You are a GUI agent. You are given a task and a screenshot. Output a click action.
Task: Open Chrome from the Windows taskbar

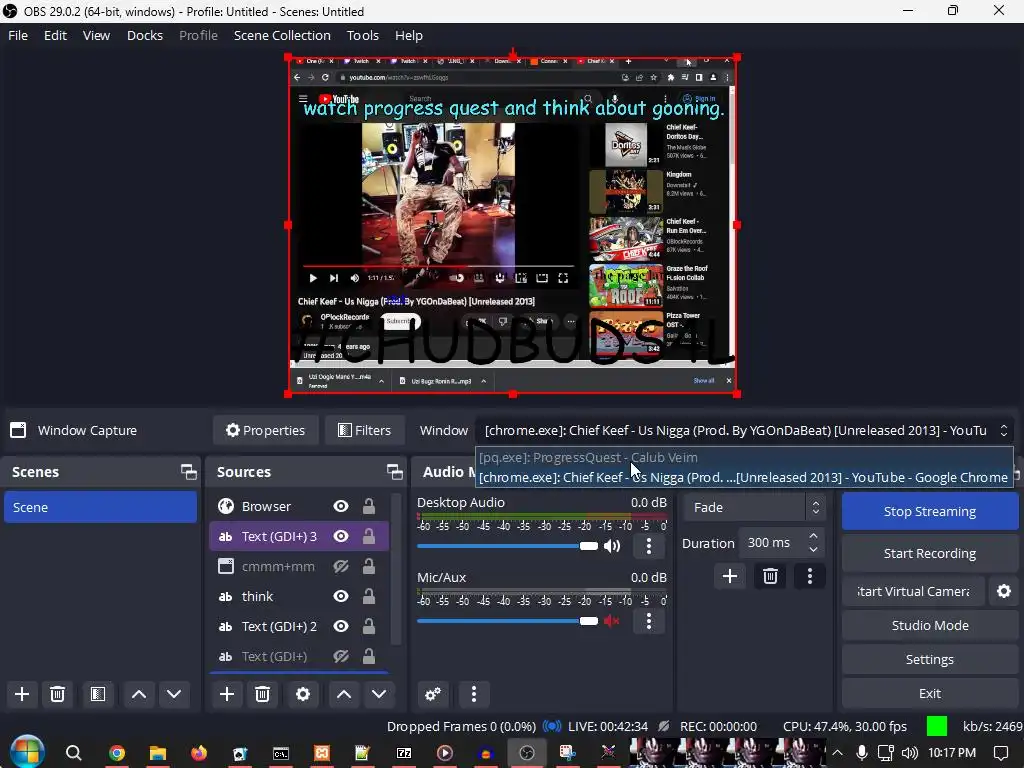tap(117, 753)
